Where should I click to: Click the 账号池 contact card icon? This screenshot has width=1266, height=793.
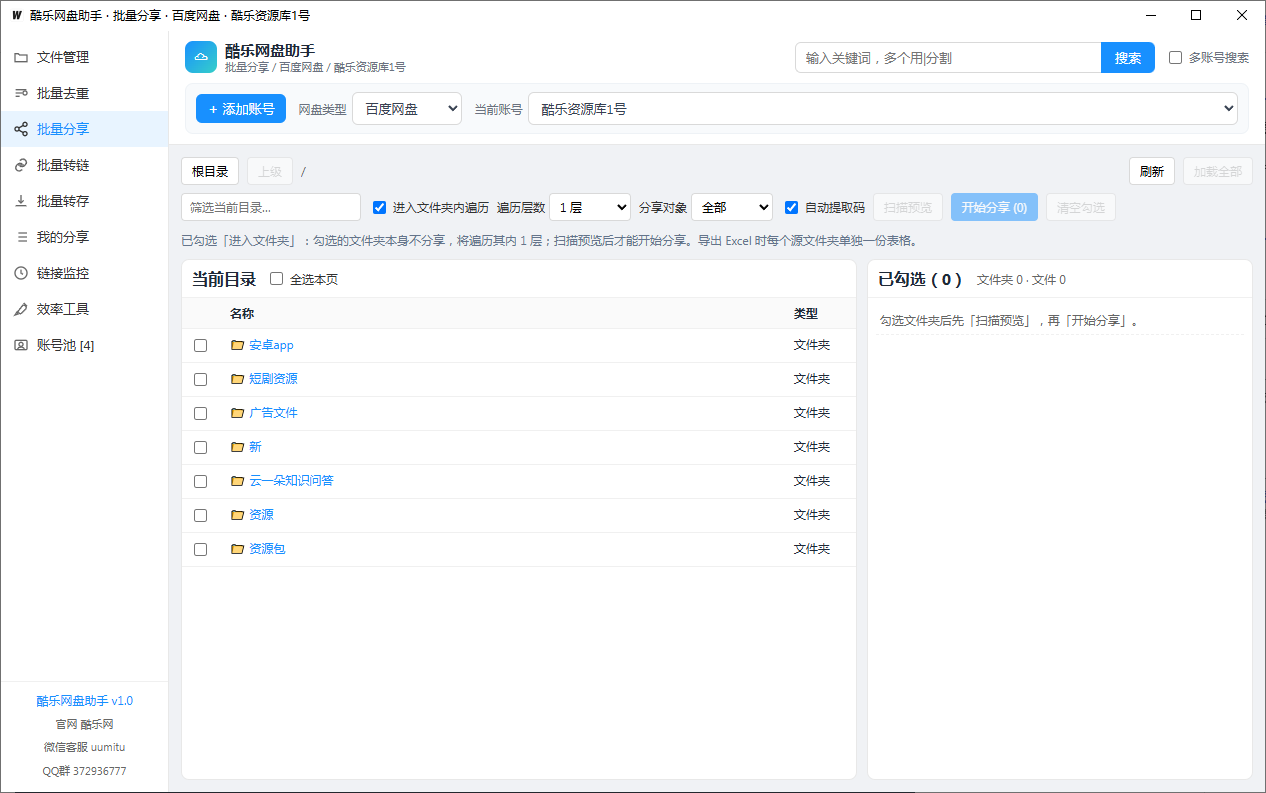[x=21, y=346]
